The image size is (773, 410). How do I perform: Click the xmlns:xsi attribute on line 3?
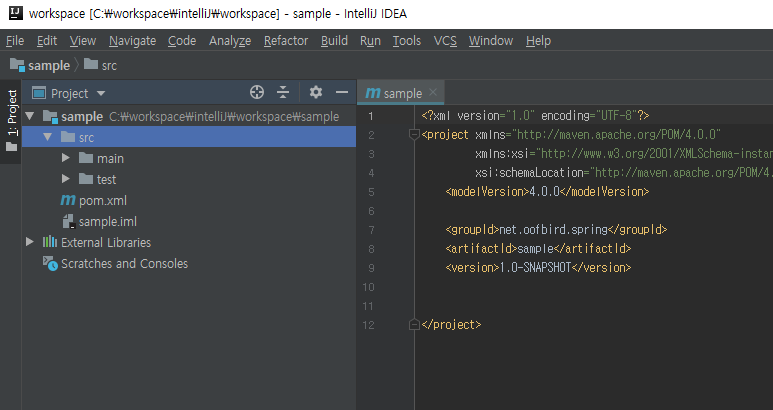point(624,154)
